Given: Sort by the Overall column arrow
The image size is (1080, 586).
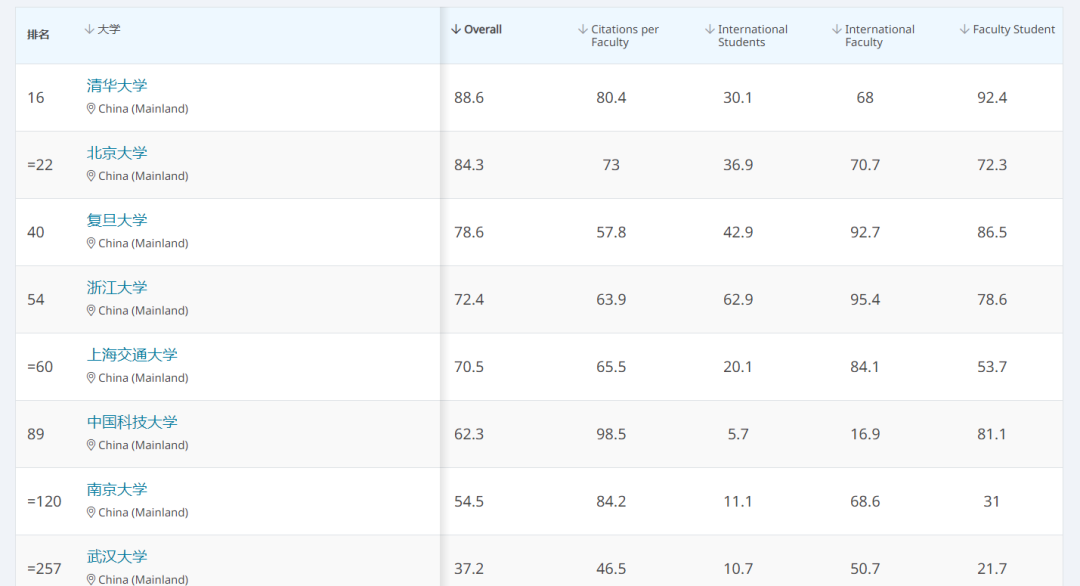Looking at the screenshot, I should coord(455,30).
